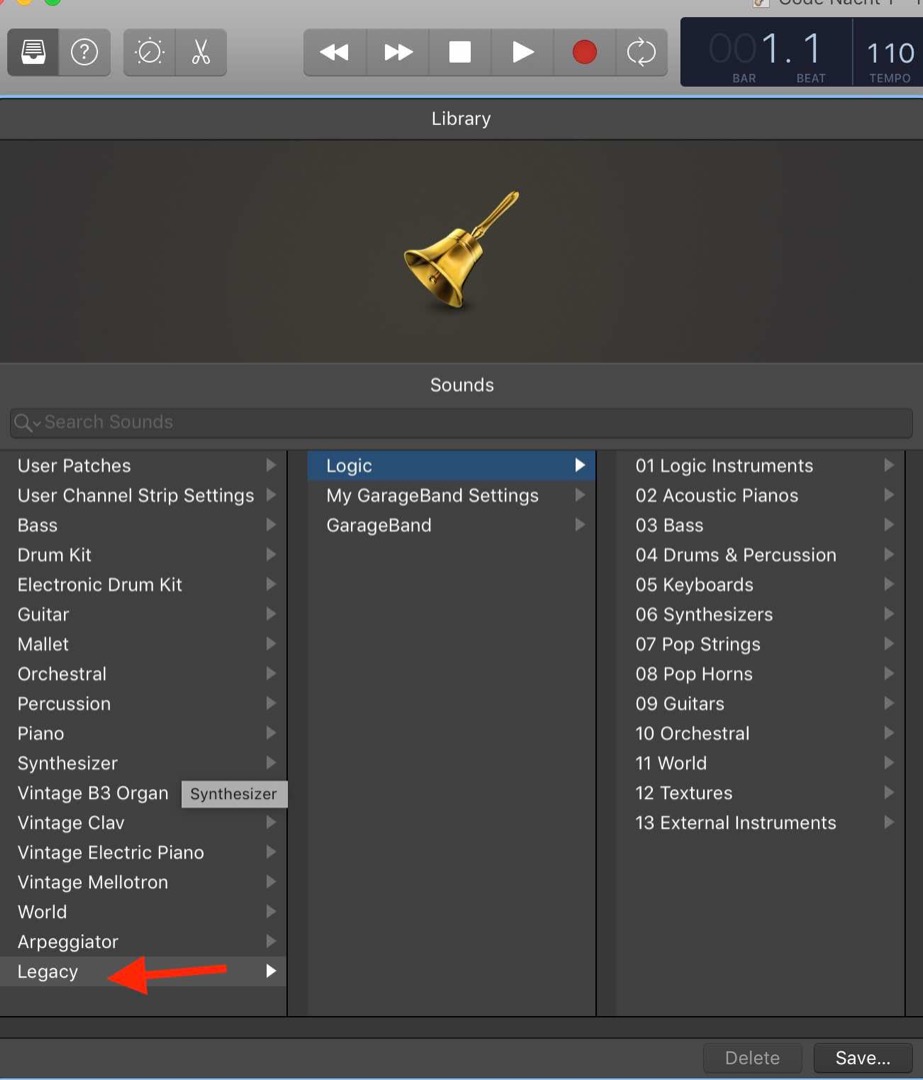Image resolution: width=923 pixels, height=1080 pixels.
Task: Select User Channel Strip Settings category
Action: (143, 495)
